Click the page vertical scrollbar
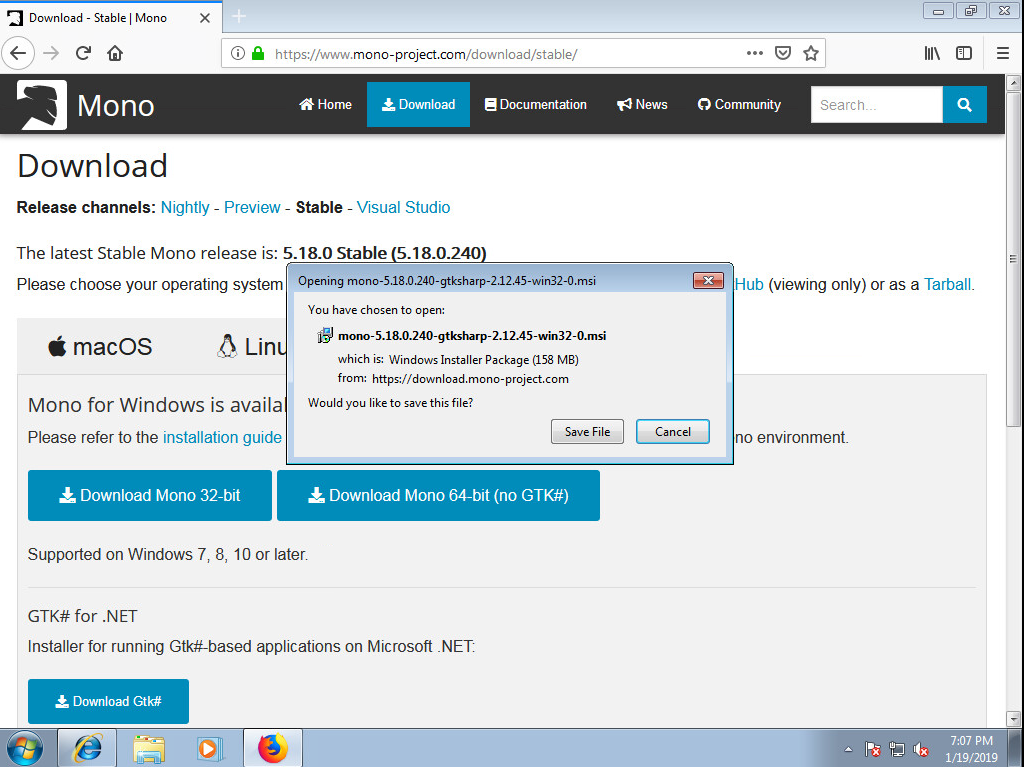This screenshot has width=1024, height=767. [x=1013, y=258]
